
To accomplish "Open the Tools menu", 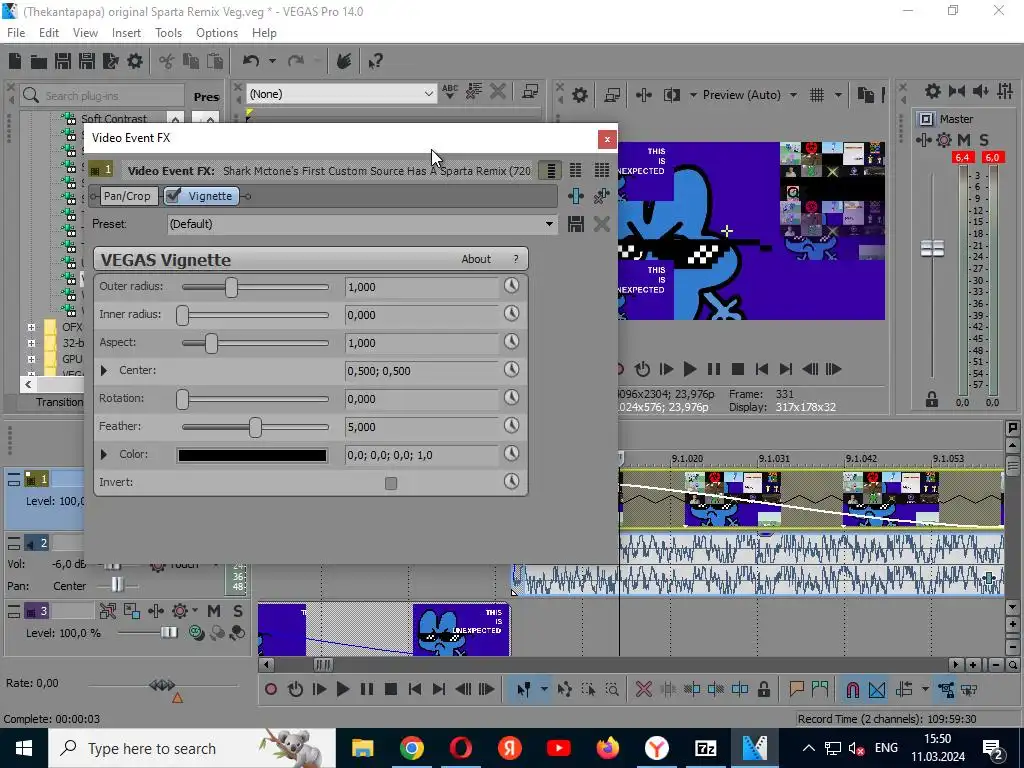I will [x=168, y=33].
